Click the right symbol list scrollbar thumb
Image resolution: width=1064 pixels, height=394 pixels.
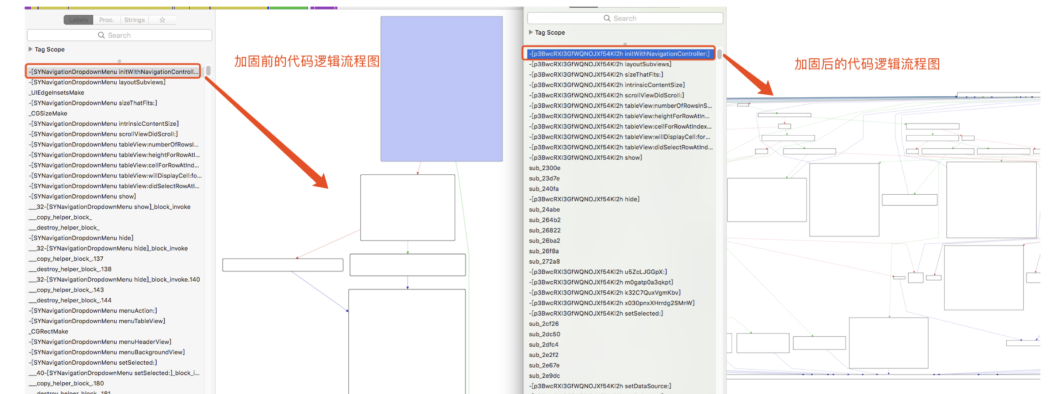[x=719, y=54]
